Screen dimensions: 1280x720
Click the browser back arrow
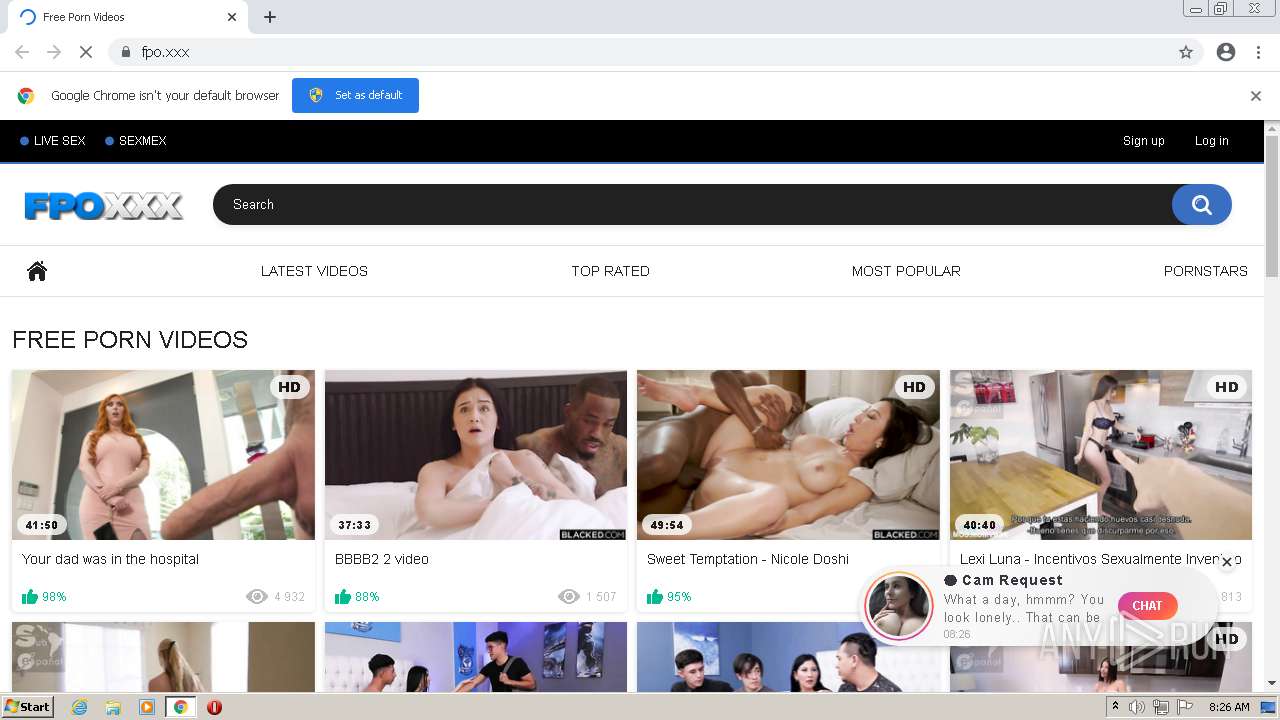22,52
